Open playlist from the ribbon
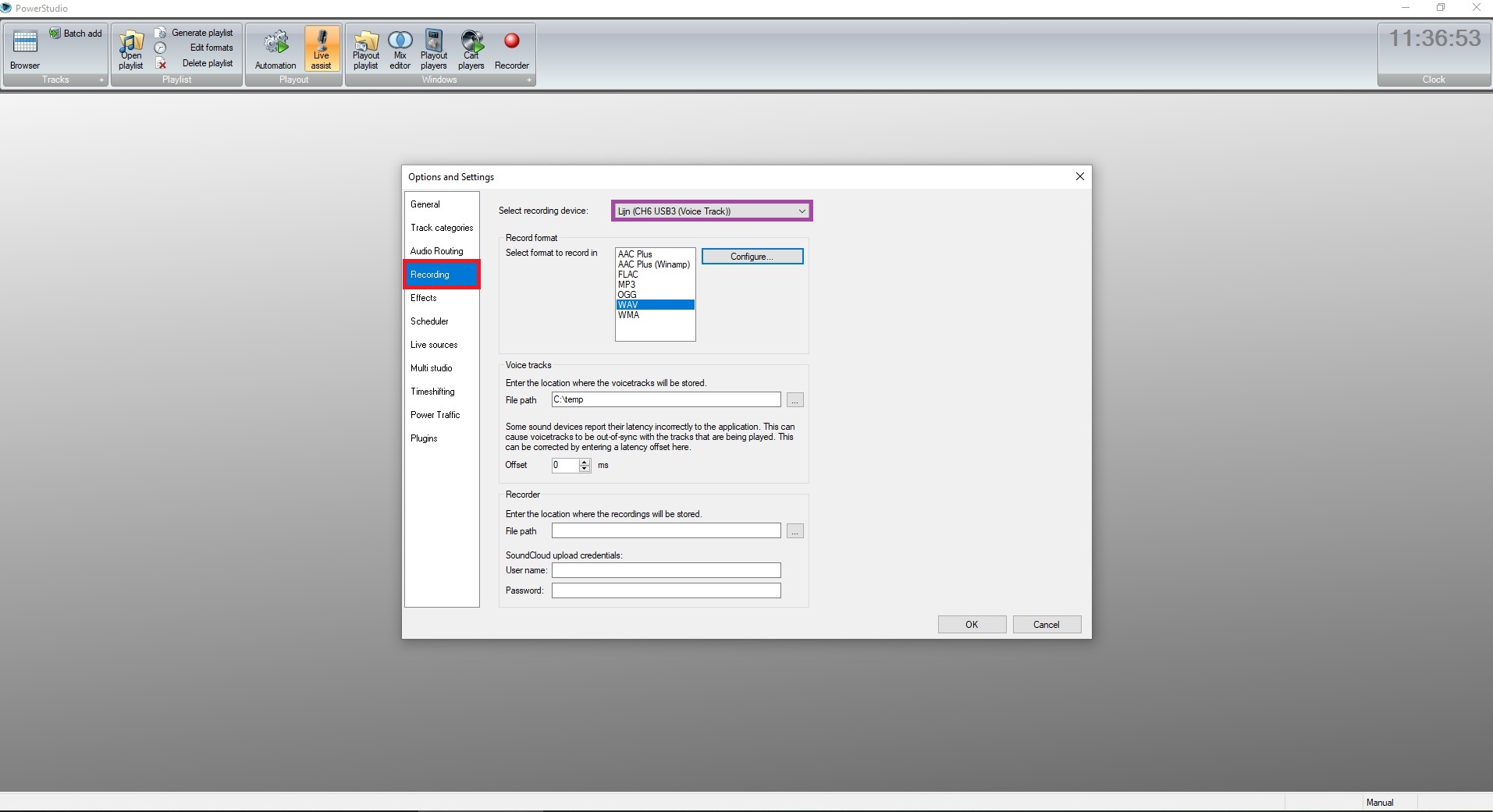This screenshot has height=812, width=1493. 131,49
